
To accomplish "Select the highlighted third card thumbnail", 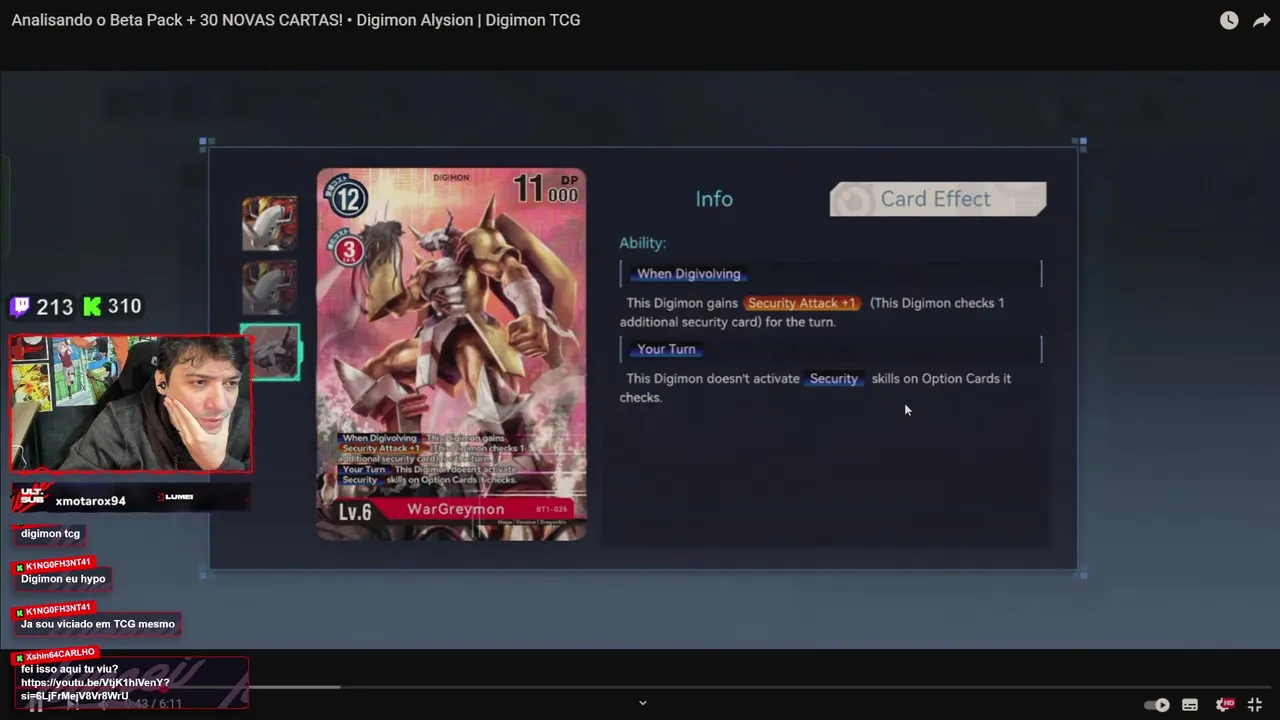I will pyautogui.click(x=271, y=352).
